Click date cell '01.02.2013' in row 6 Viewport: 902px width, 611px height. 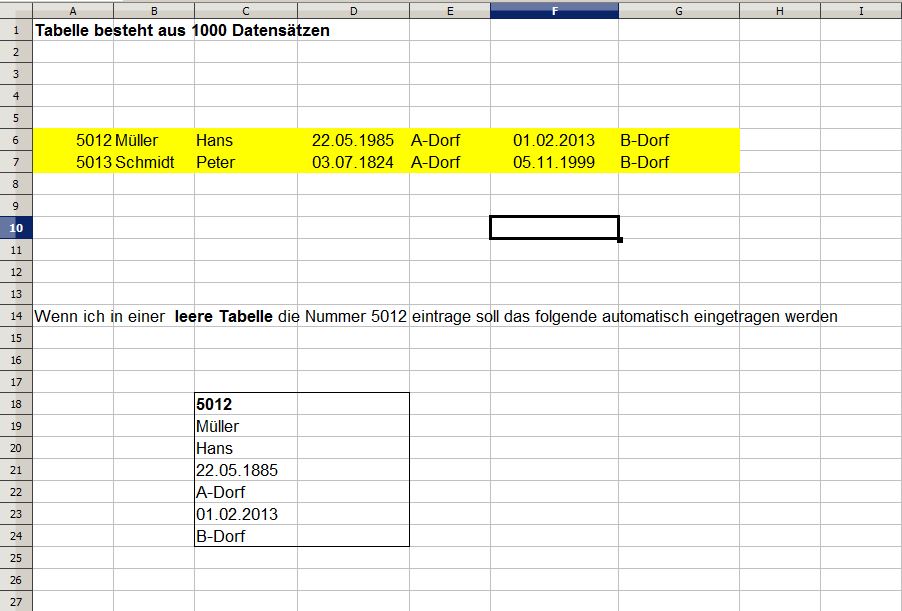coord(555,140)
